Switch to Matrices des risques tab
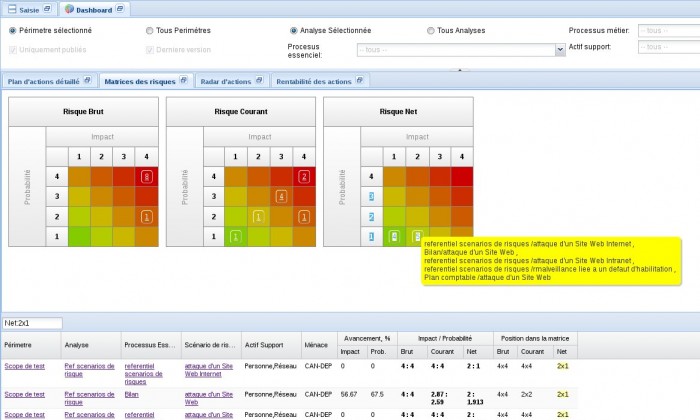This screenshot has height=420, width=700. [x=140, y=82]
